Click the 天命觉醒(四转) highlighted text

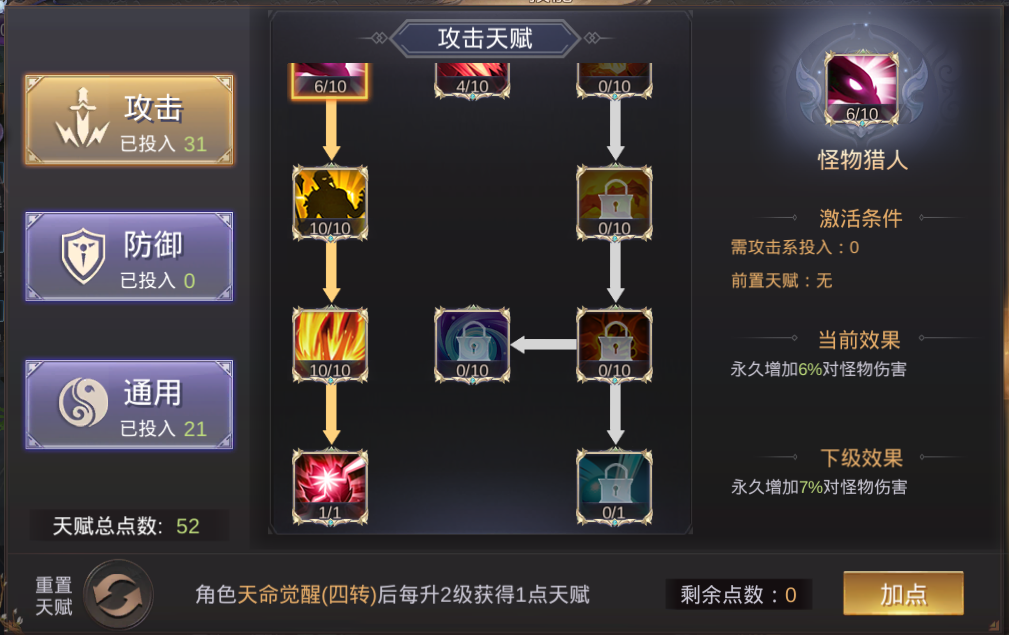click(x=307, y=594)
